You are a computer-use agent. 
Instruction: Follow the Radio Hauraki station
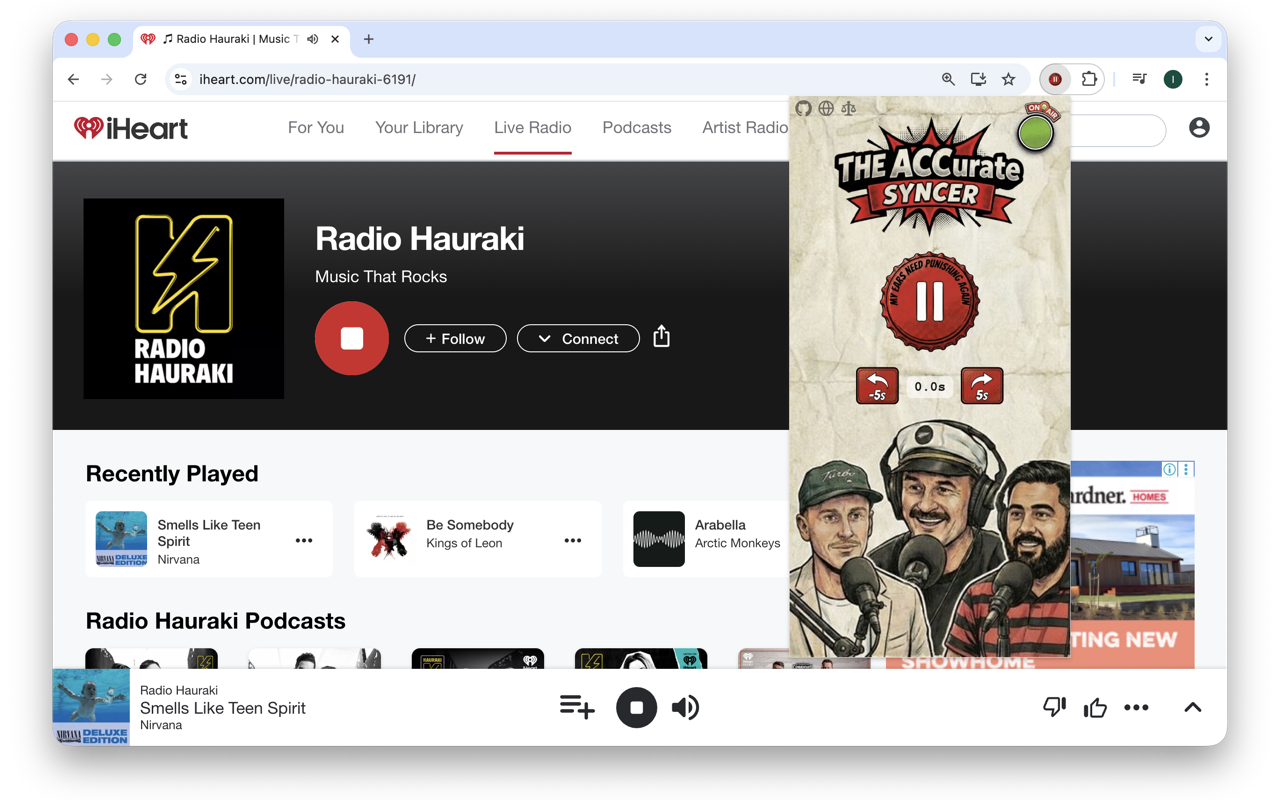pos(455,339)
